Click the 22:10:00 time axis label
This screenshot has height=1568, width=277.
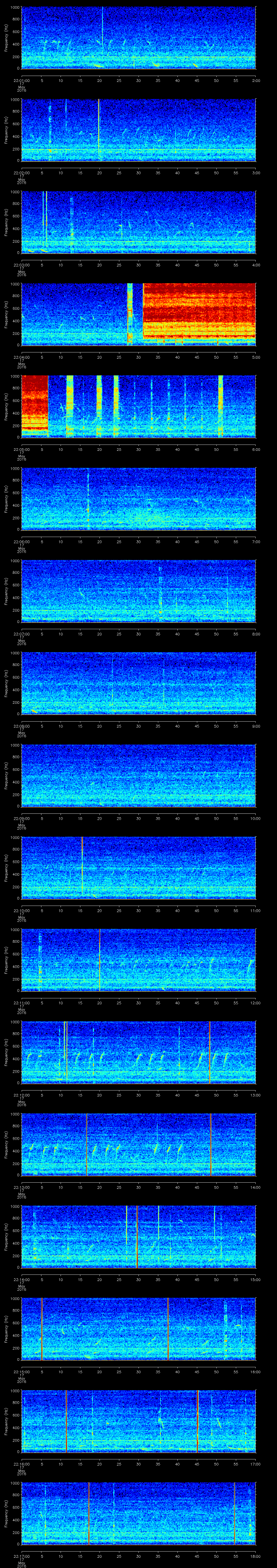21,910
